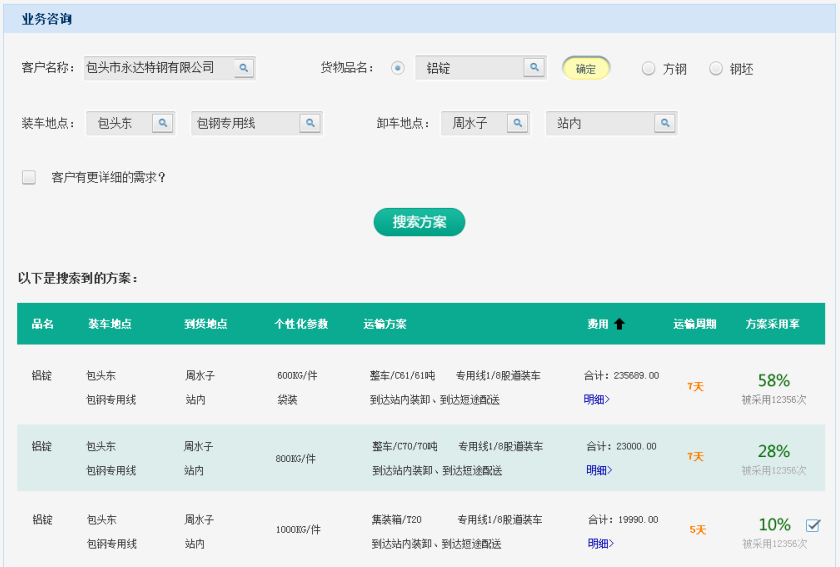Screen dimensions: 840x567
Task: Select the 铝锭 radio button
Action: pyautogui.click(x=398, y=68)
